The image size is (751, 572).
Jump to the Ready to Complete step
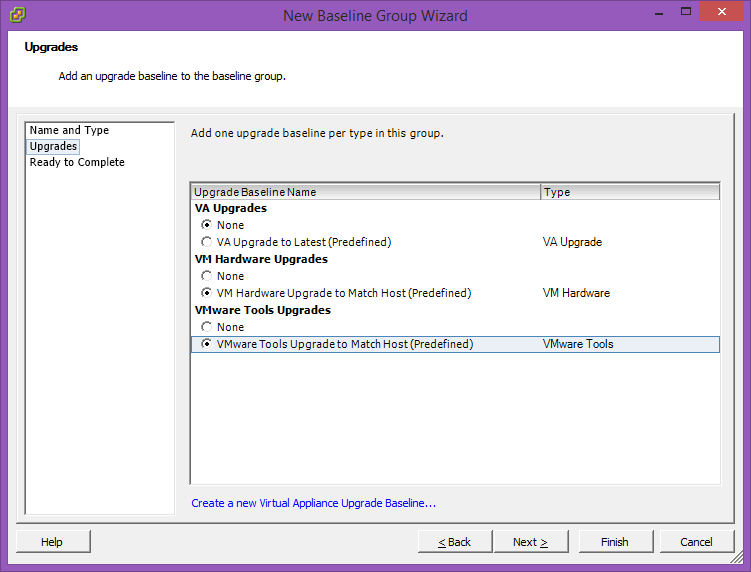(77, 162)
